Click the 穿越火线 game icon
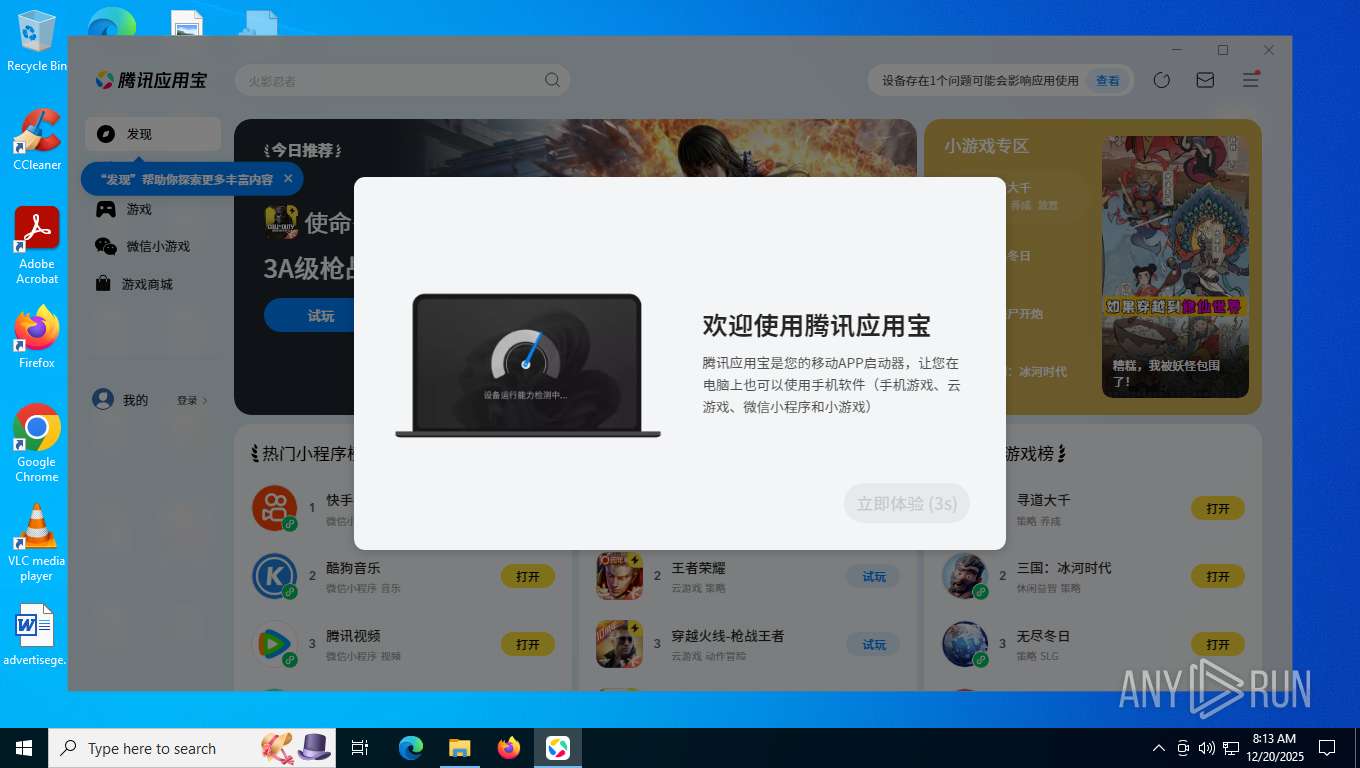Viewport: 1360px width, 768px height. pyautogui.click(x=620, y=644)
